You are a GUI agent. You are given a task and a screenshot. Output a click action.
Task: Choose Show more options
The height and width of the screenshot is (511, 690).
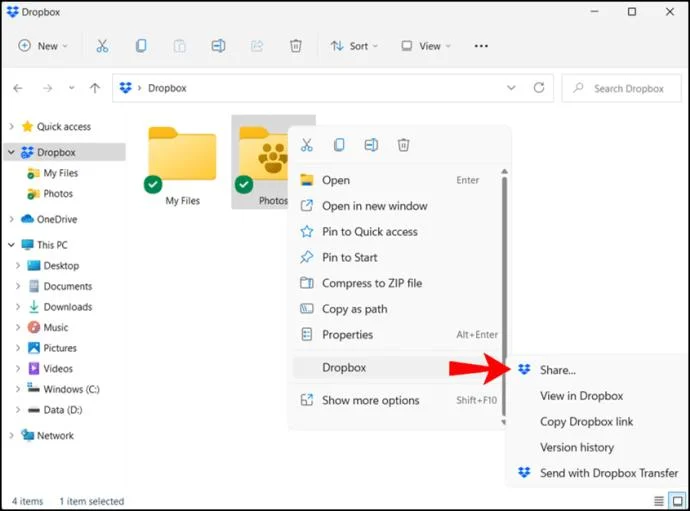[x=397, y=400]
